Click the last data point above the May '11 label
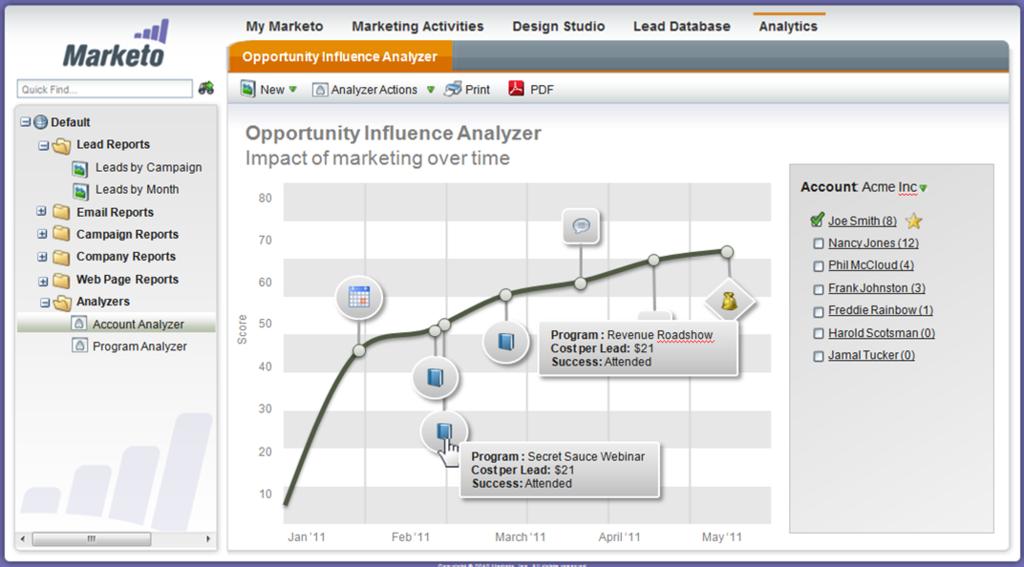This screenshot has width=1024, height=567. pos(727,252)
